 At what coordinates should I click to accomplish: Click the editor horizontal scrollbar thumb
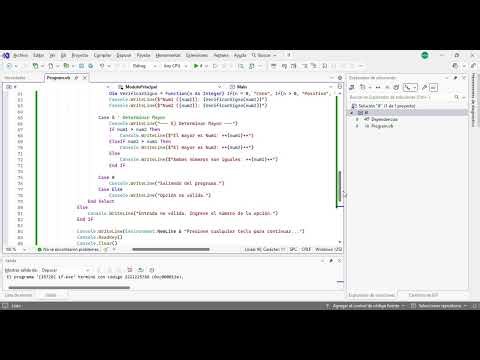click(171, 249)
